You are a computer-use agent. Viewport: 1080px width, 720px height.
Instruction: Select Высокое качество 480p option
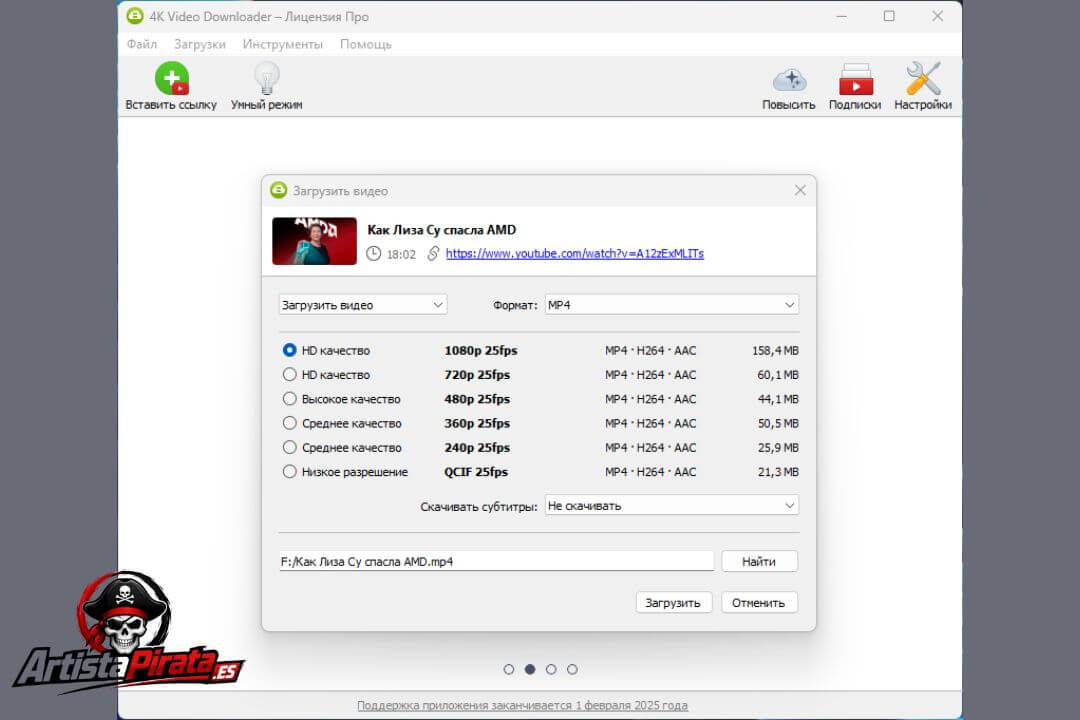(289, 398)
